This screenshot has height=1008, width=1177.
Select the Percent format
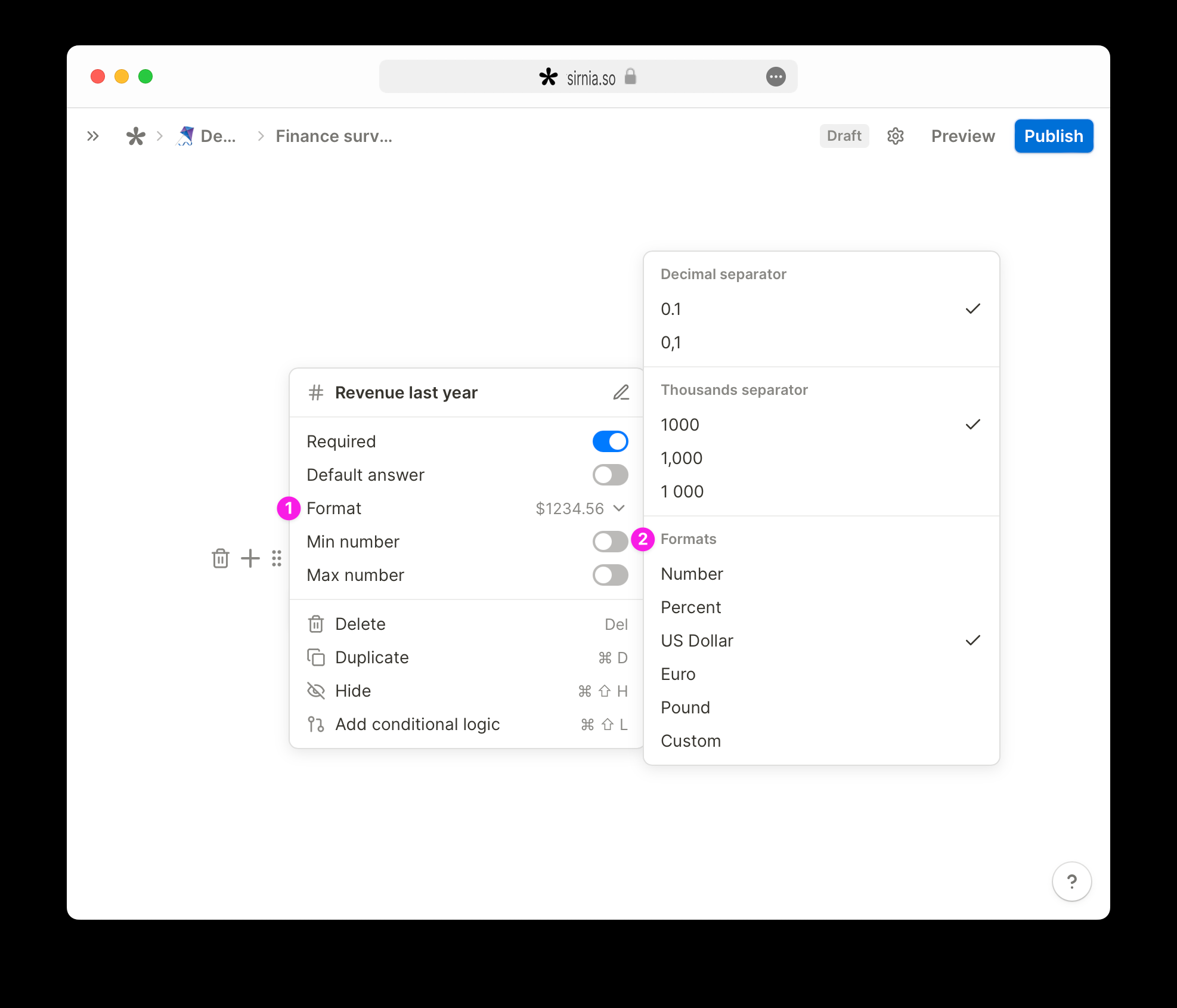point(821,607)
